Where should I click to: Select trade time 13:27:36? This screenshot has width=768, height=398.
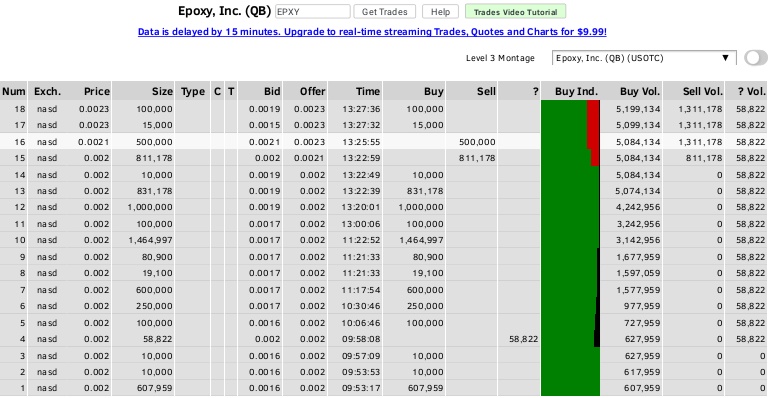point(361,109)
